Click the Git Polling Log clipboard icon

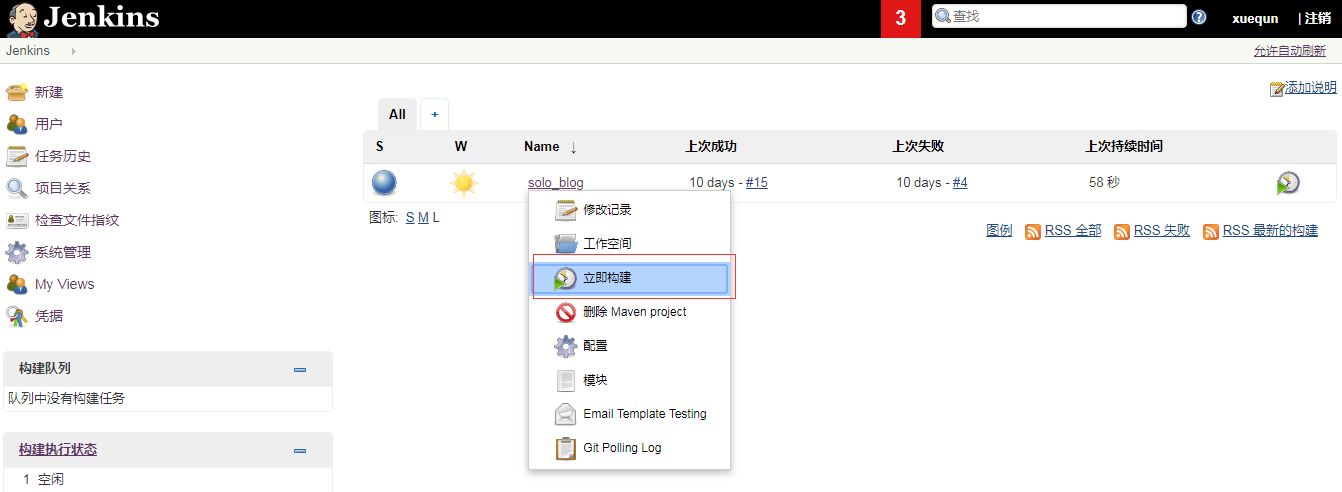click(566, 448)
